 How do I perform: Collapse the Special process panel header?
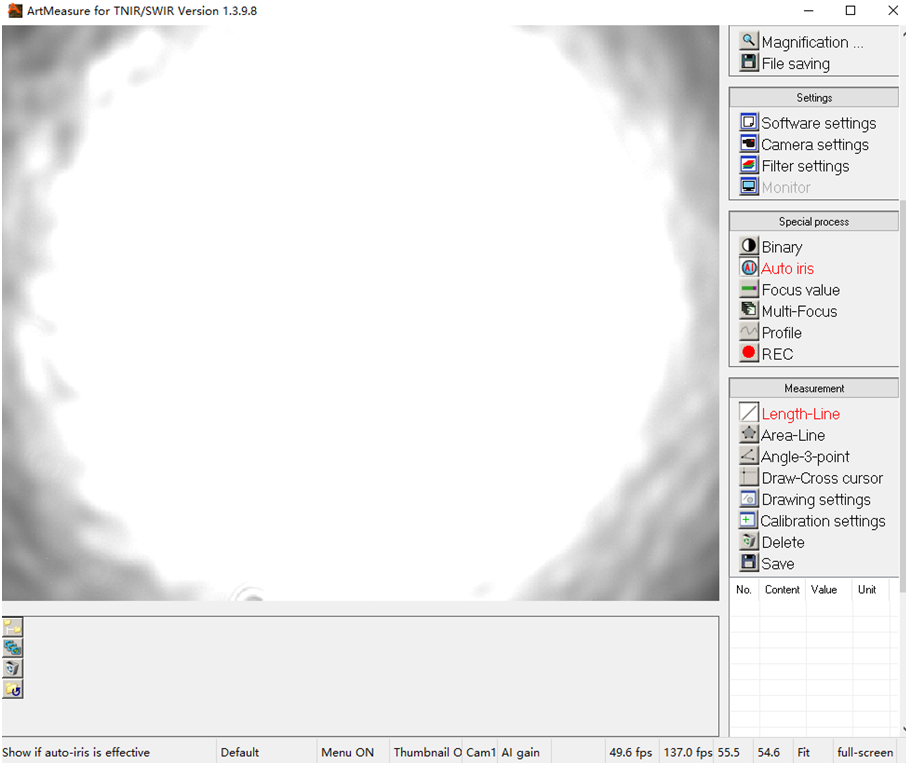(814, 222)
